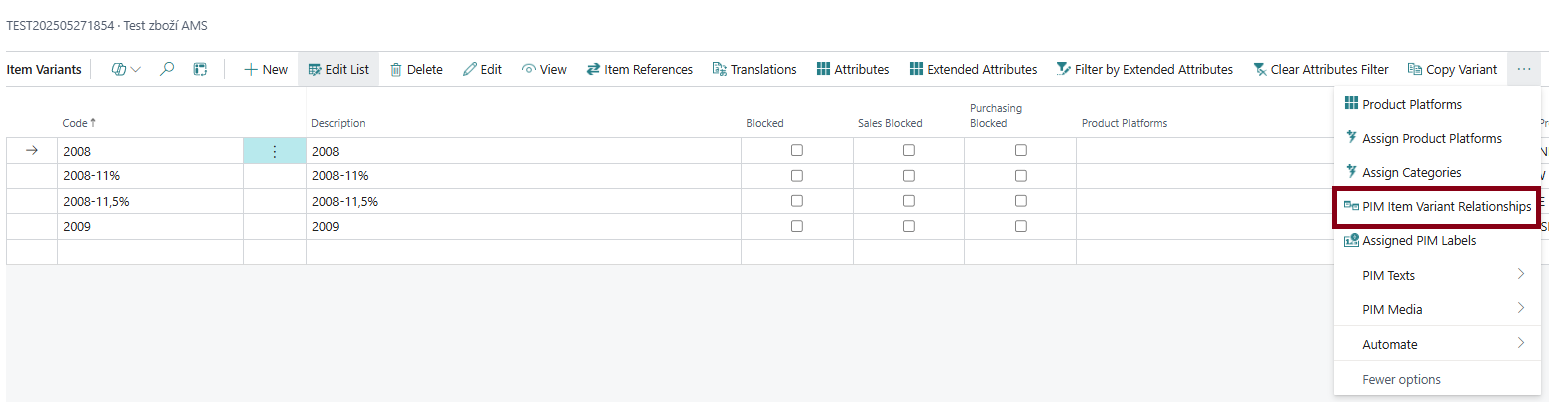Open Item References
The height and width of the screenshot is (402, 1549).
640,69
